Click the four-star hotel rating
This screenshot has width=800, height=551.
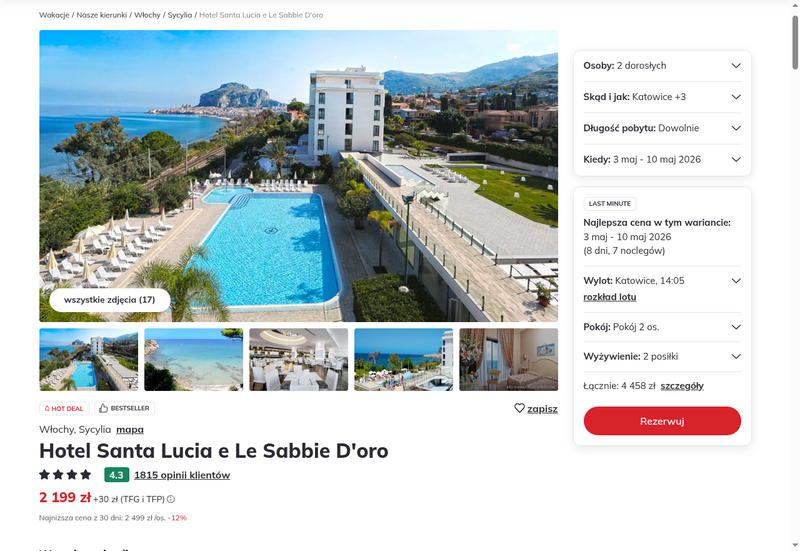[65, 475]
